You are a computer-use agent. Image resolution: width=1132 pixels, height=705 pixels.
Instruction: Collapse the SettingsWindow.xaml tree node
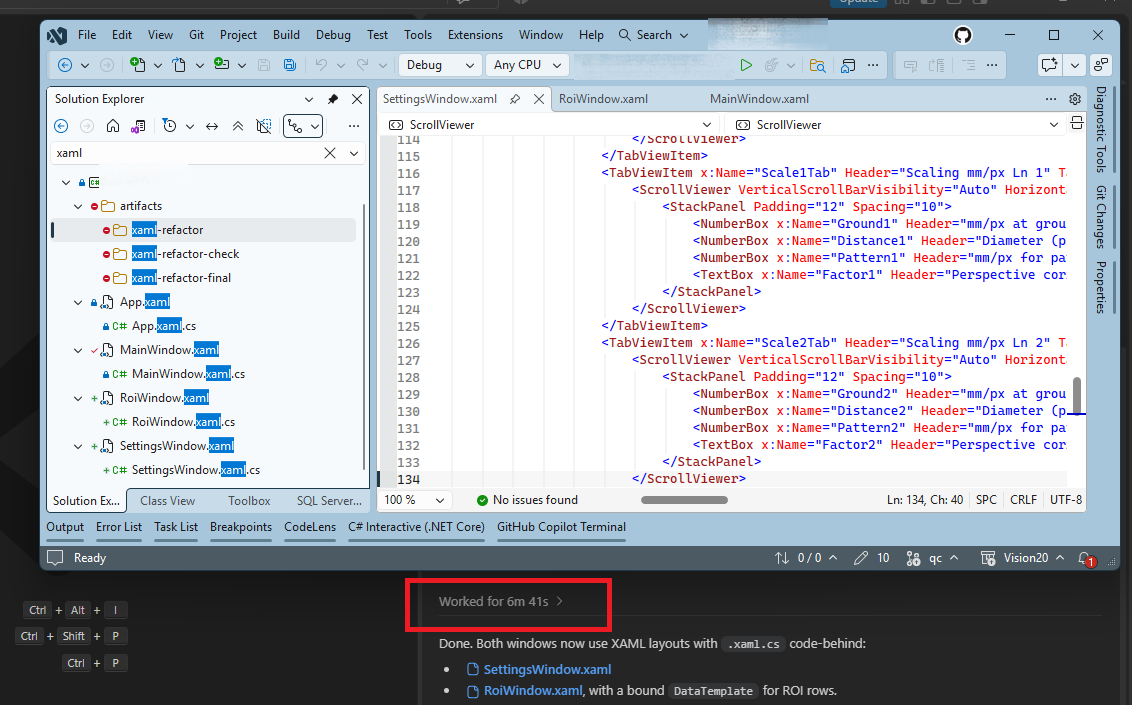[78, 446]
